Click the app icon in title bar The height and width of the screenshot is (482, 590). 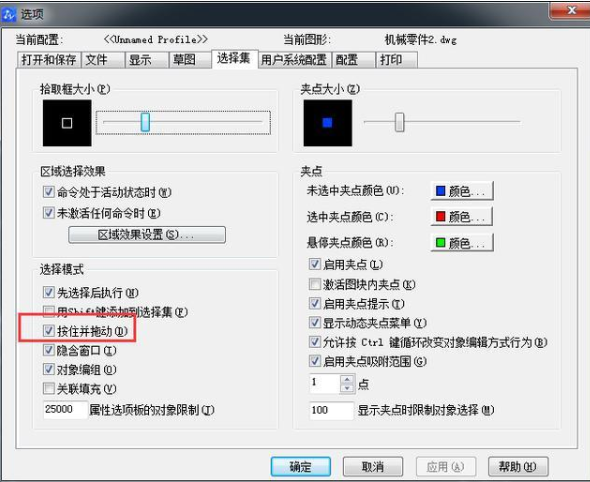[9, 15]
